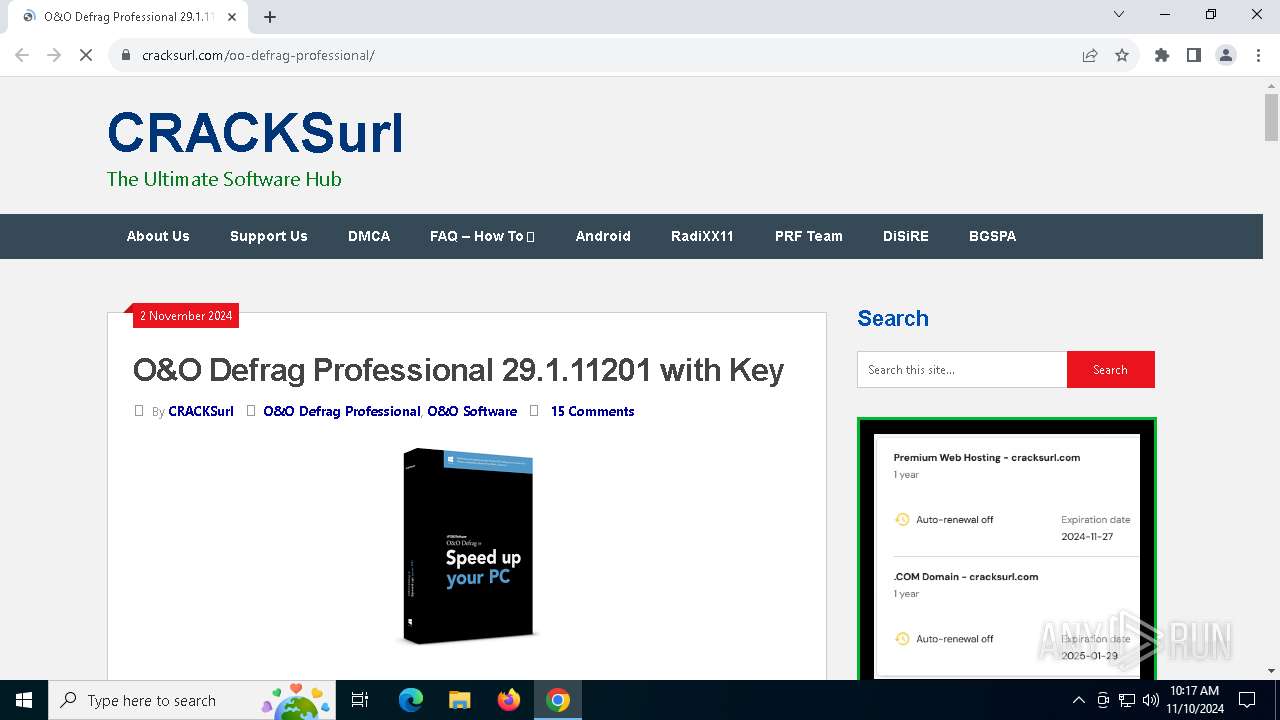The image size is (1280, 720).
Task: Close the O&O Defrag tab
Action: point(233,16)
